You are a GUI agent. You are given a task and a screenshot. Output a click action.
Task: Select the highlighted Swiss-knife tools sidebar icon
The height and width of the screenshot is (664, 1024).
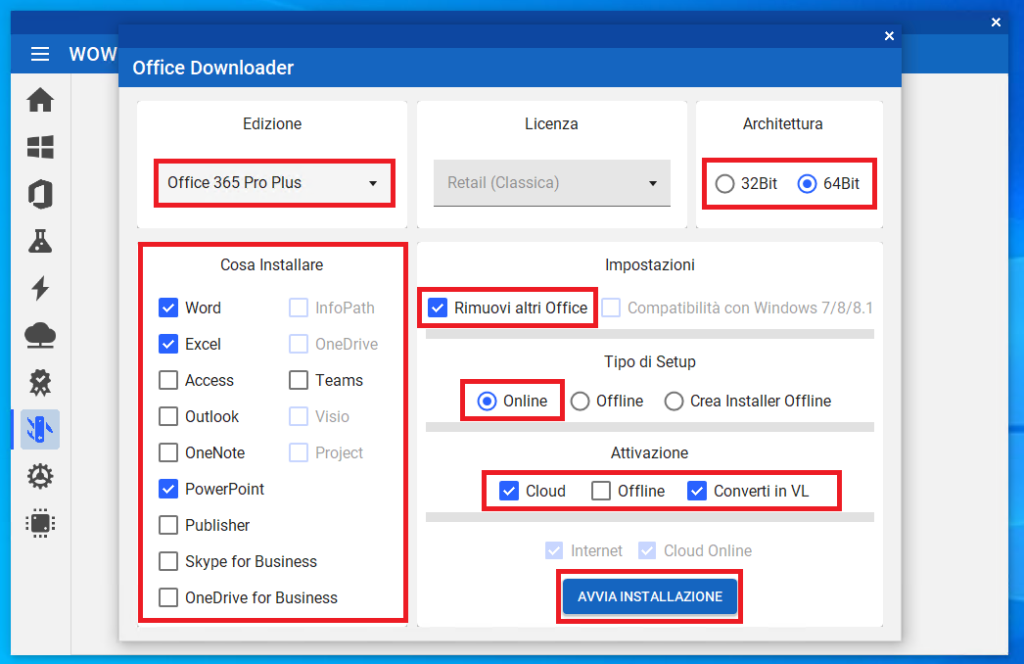click(40, 429)
